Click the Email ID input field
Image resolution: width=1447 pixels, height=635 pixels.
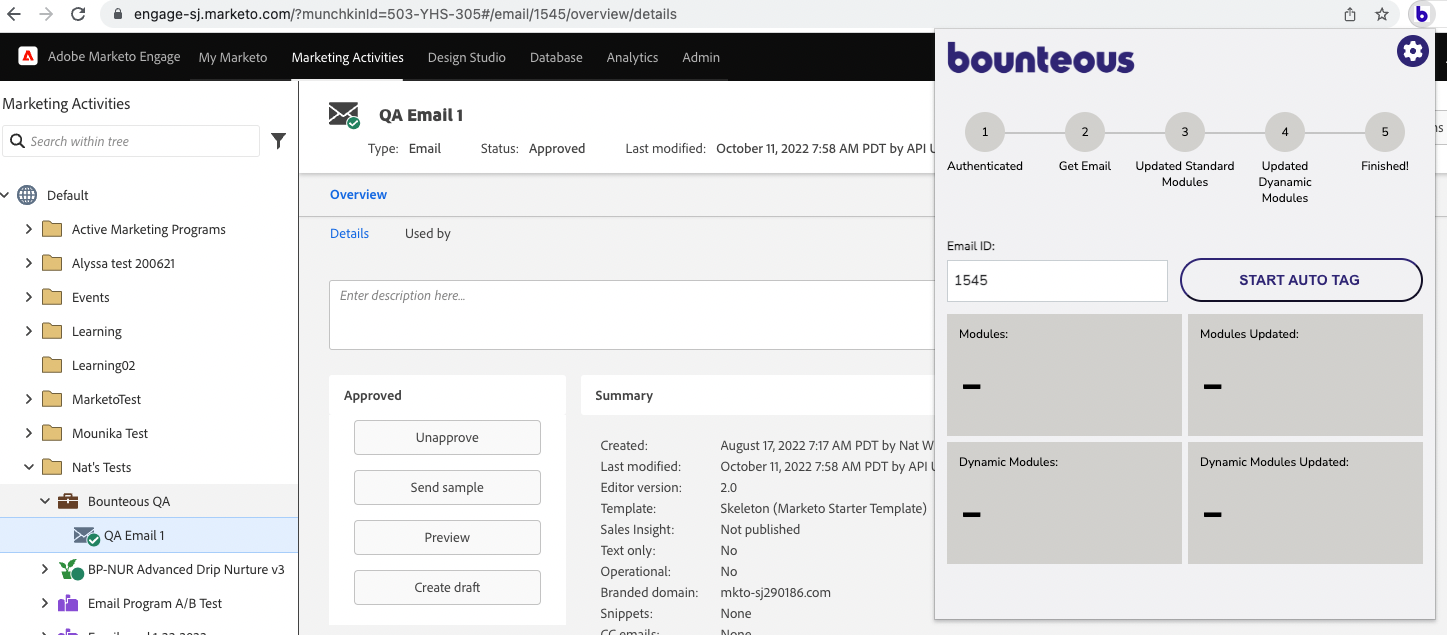(x=1057, y=281)
